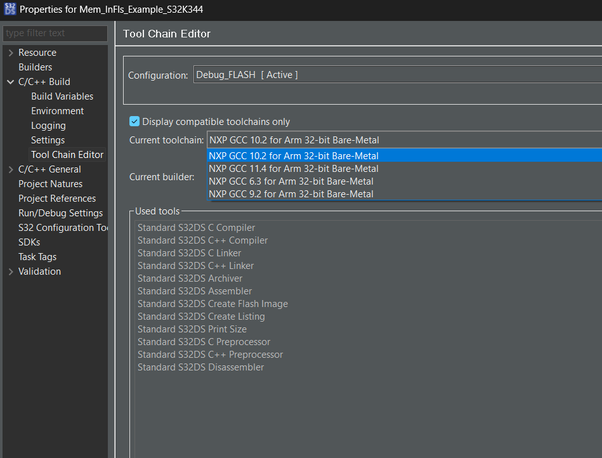This screenshot has height=458, width=602.
Task: Select Standard S32DS Assembler entry
Action: pos(195,291)
